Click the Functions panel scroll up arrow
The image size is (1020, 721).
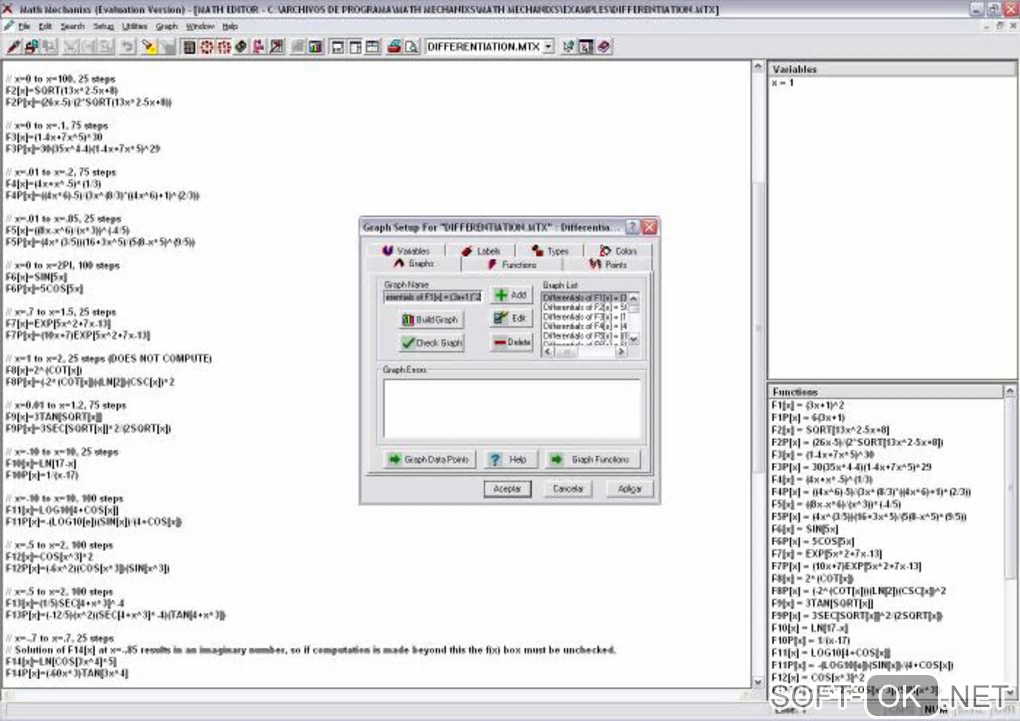1010,391
